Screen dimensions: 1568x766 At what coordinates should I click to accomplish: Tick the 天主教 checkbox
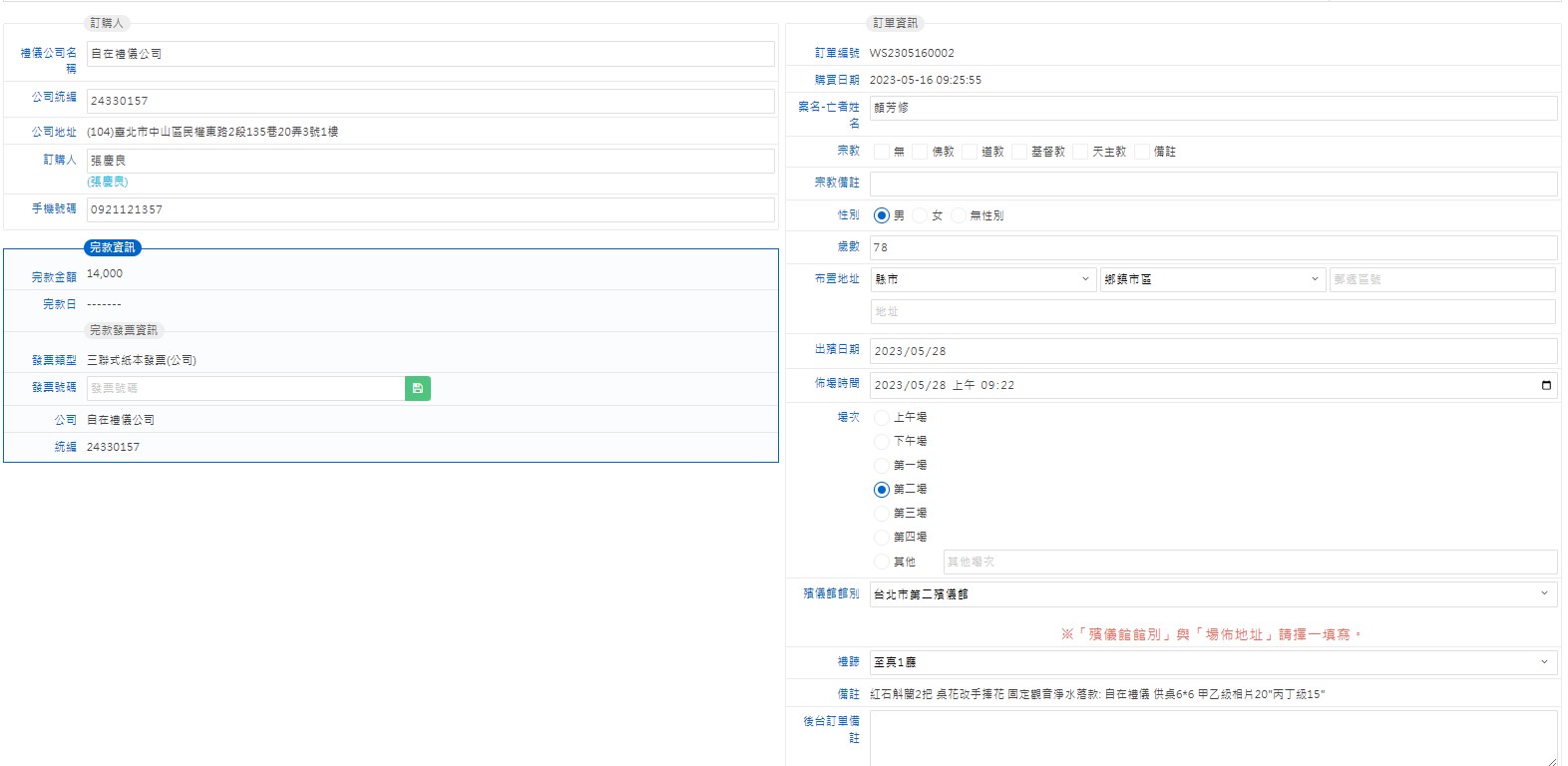point(1080,152)
